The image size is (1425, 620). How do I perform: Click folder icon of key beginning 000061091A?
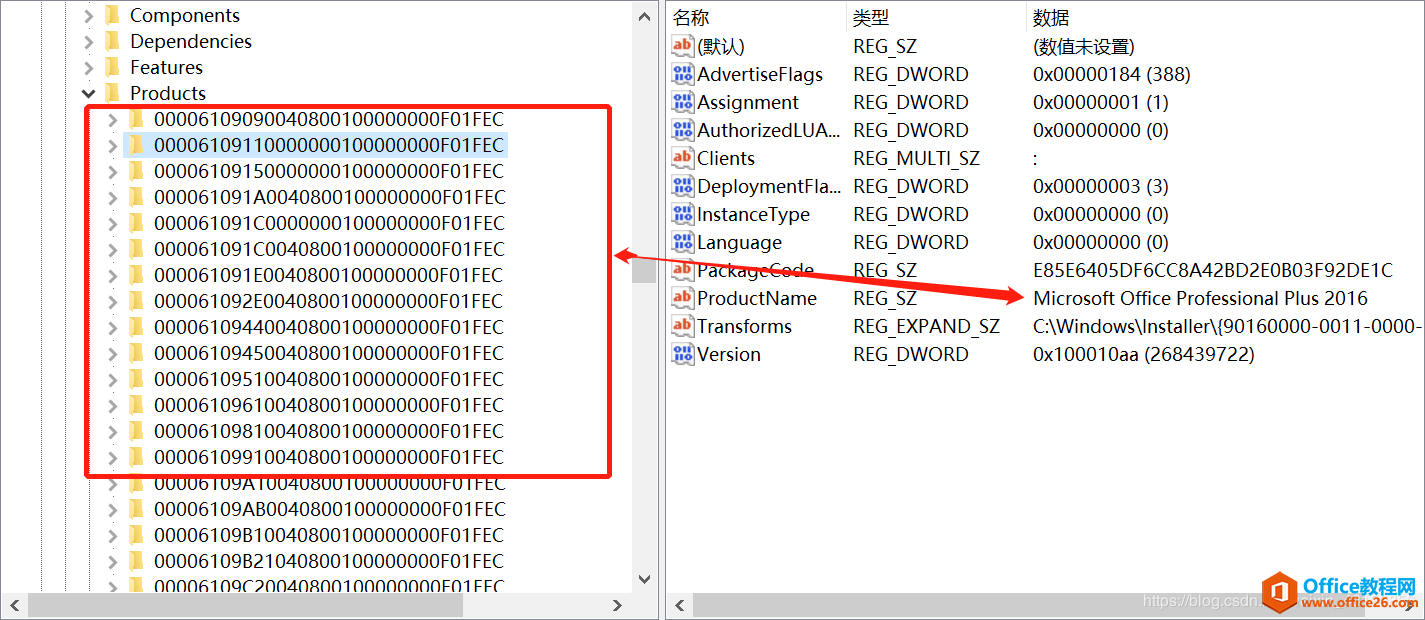tap(137, 197)
